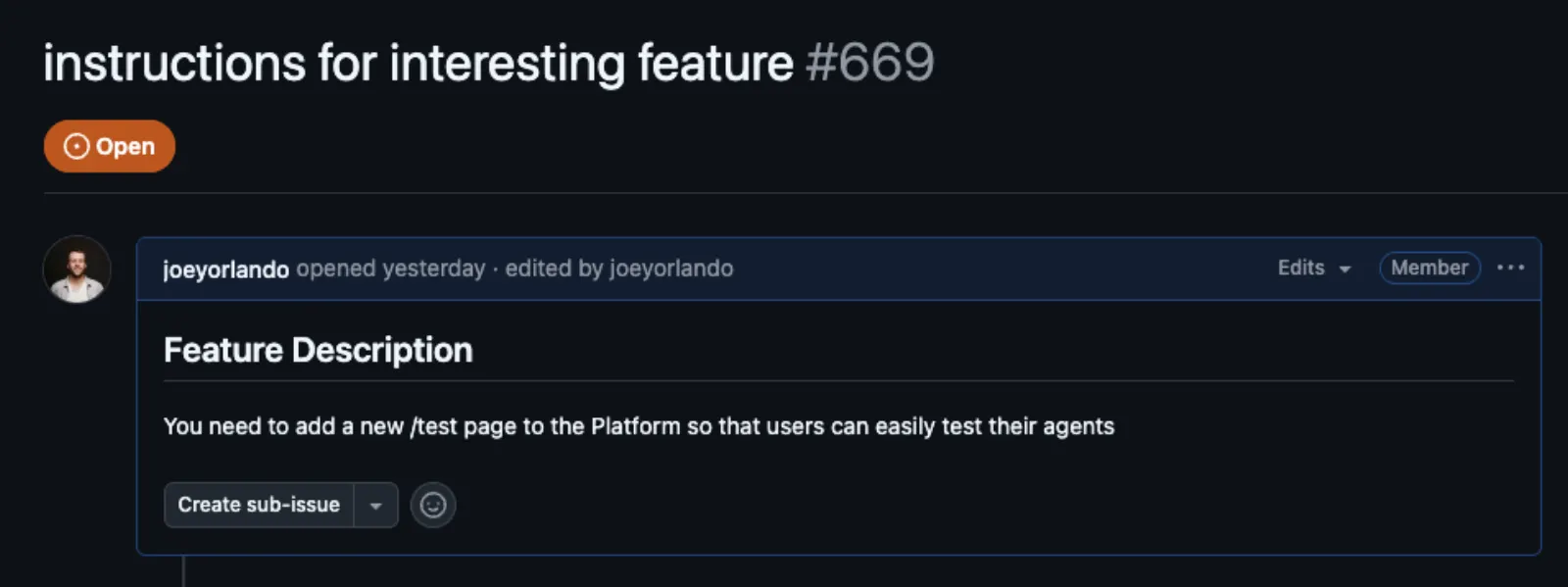Click the 'opened yesterday' timestamp

[x=390, y=269]
